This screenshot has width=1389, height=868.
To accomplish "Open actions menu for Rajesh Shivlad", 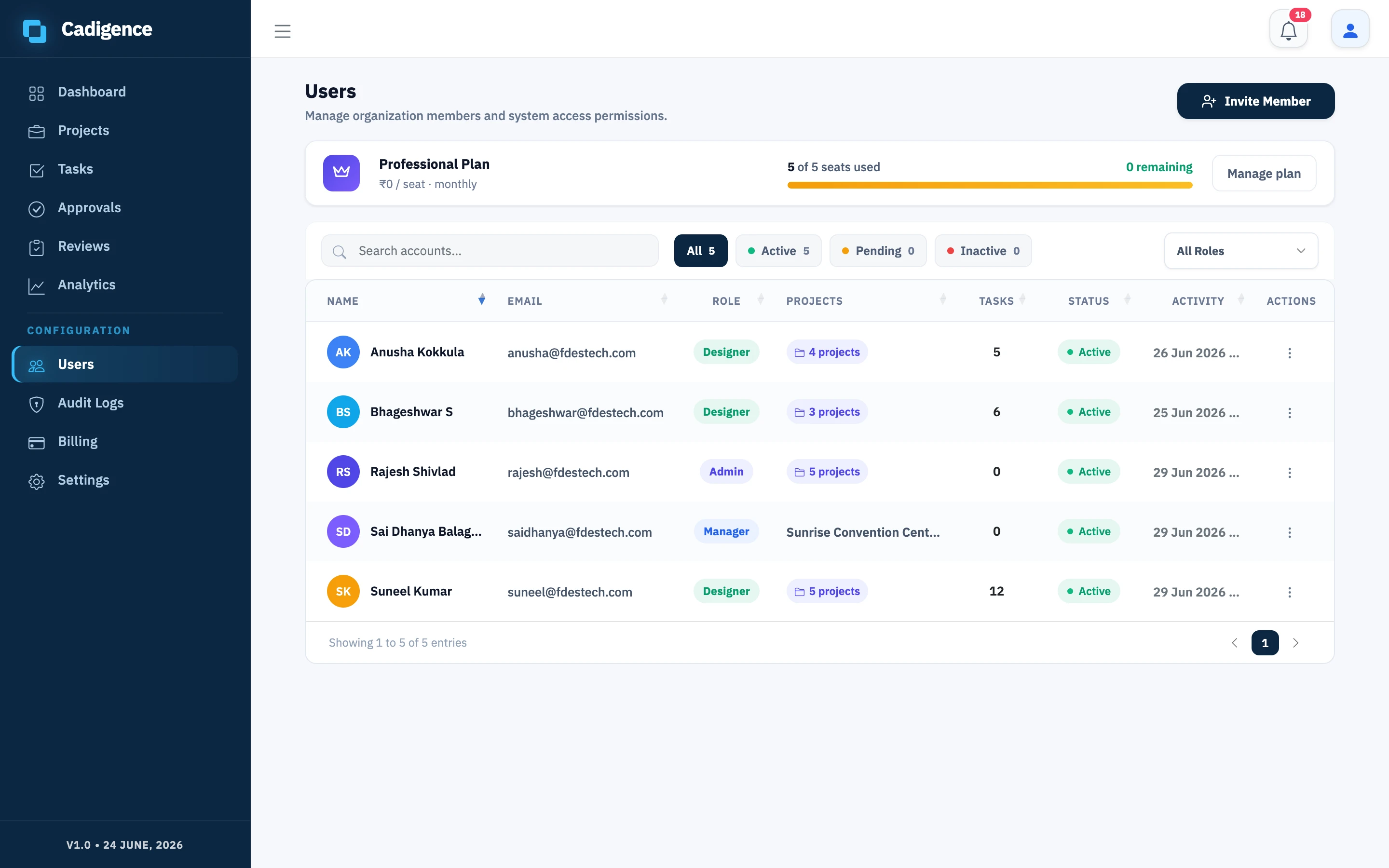I will tap(1290, 472).
